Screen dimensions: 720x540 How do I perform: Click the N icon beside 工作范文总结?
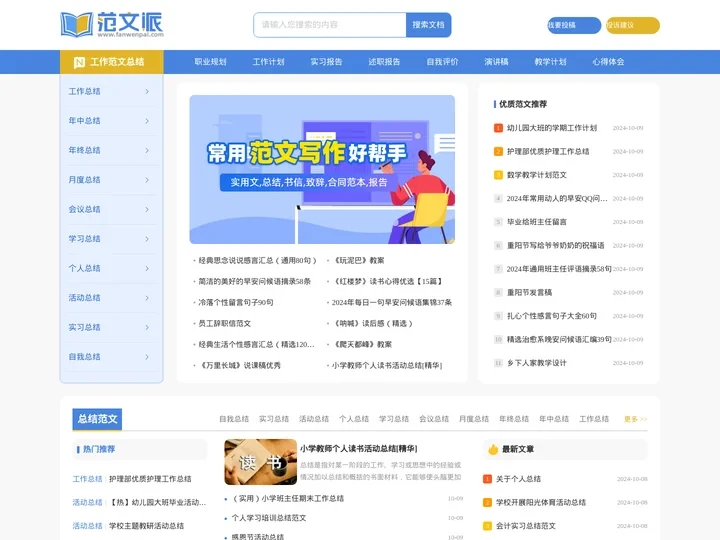[79, 62]
